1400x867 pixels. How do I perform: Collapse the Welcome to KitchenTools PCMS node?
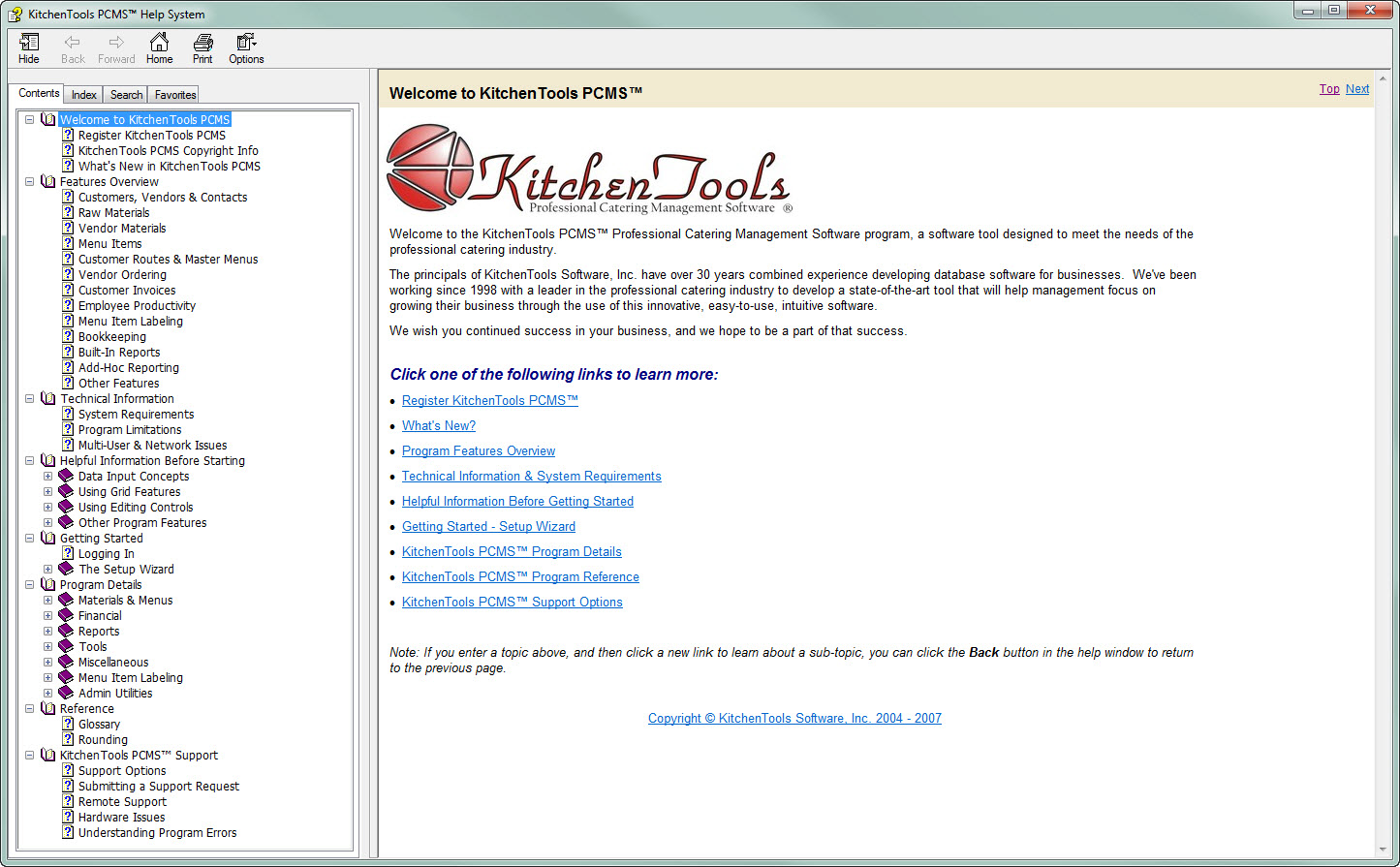(29, 119)
